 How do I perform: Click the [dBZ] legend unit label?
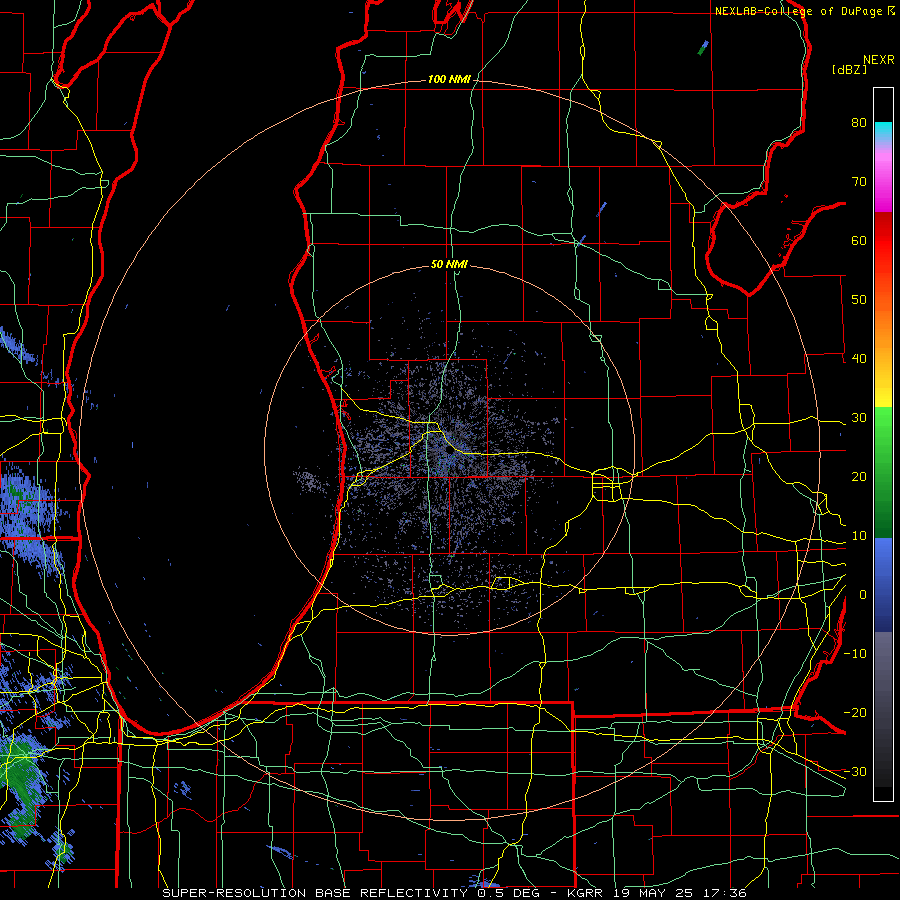(x=849, y=69)
